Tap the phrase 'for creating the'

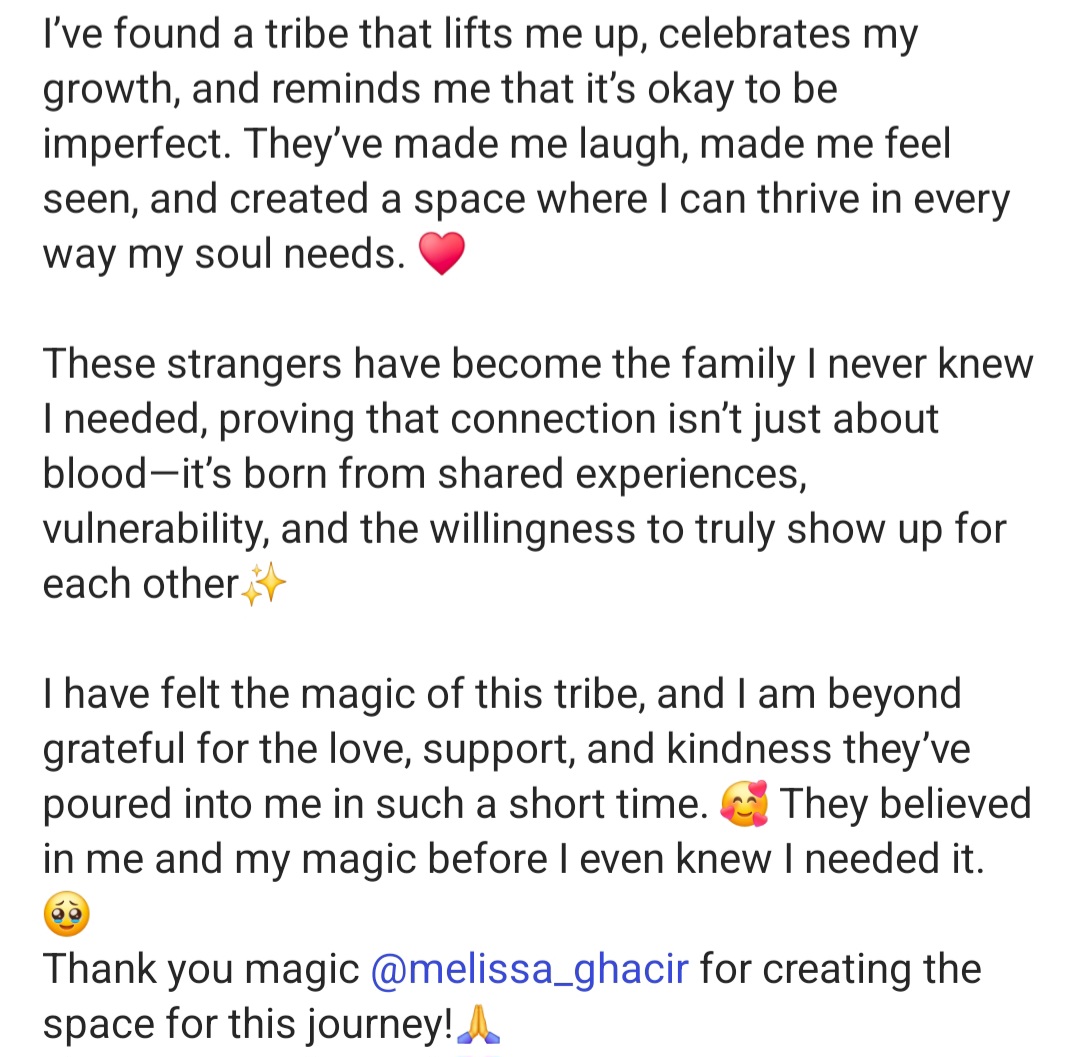(840, 970)
